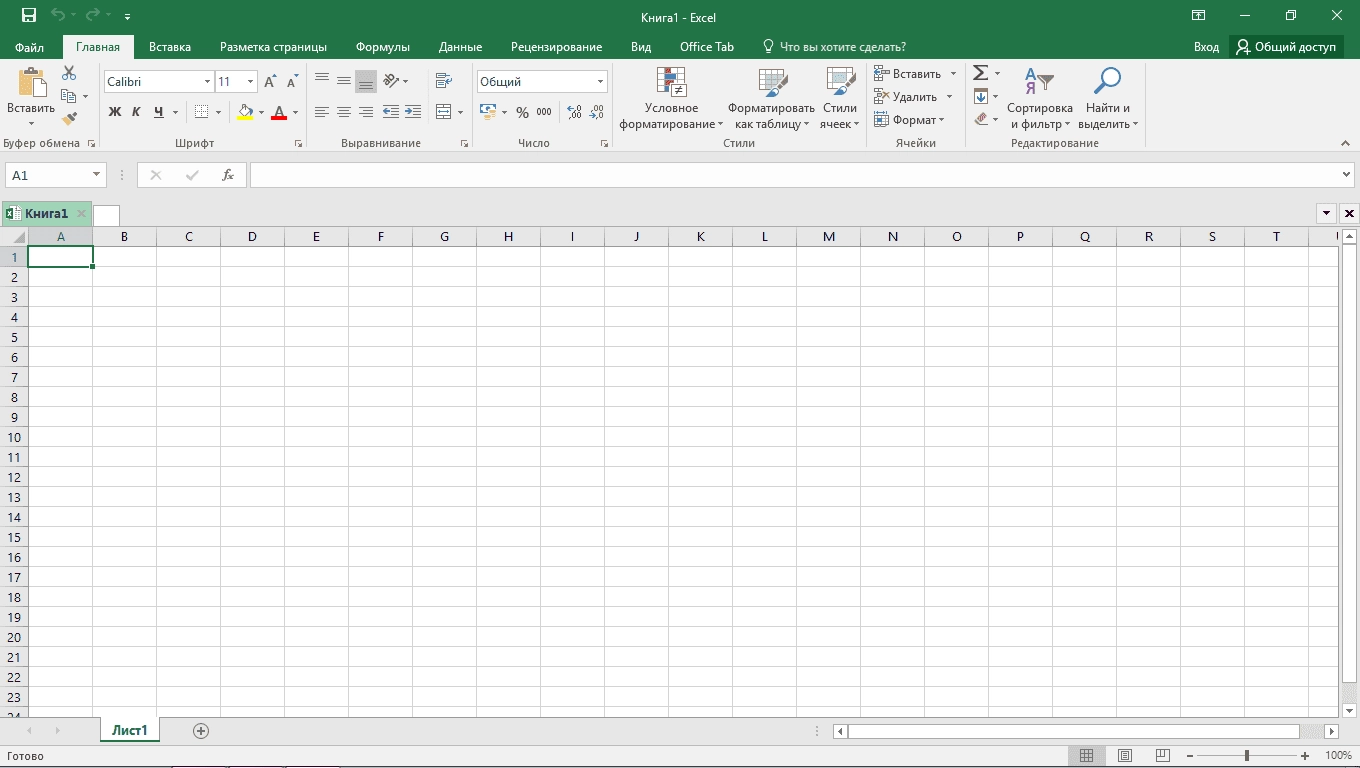Toggle align text right
1360x768 pixels.
(x=366, y=112)
